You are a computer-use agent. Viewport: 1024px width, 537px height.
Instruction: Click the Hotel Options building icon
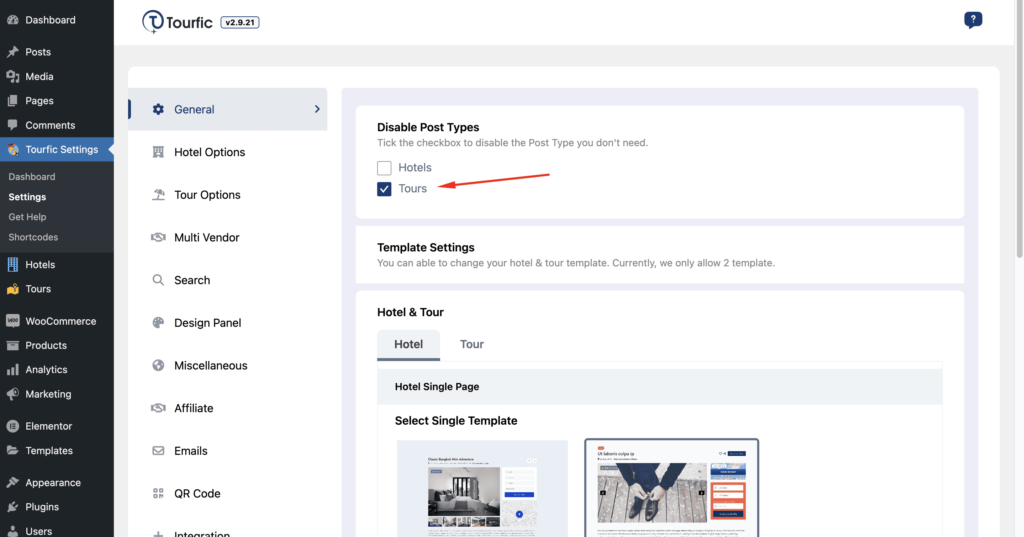158,152
